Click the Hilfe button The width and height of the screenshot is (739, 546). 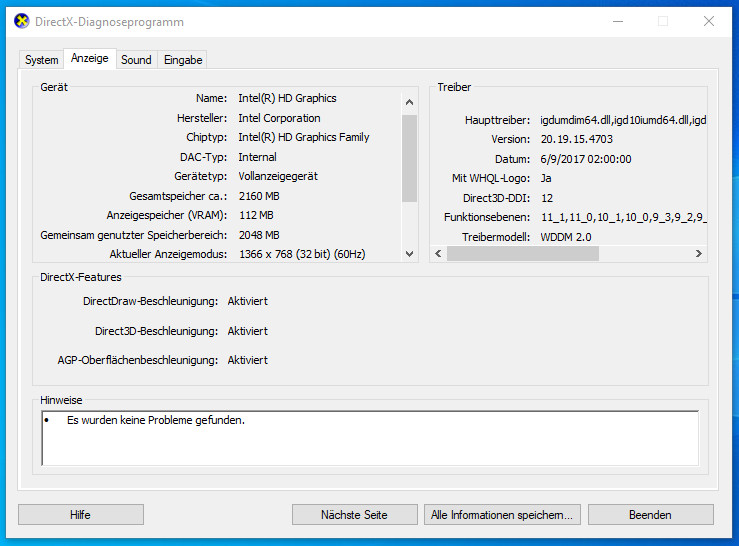pyautogui.click(x=81, y=514)
